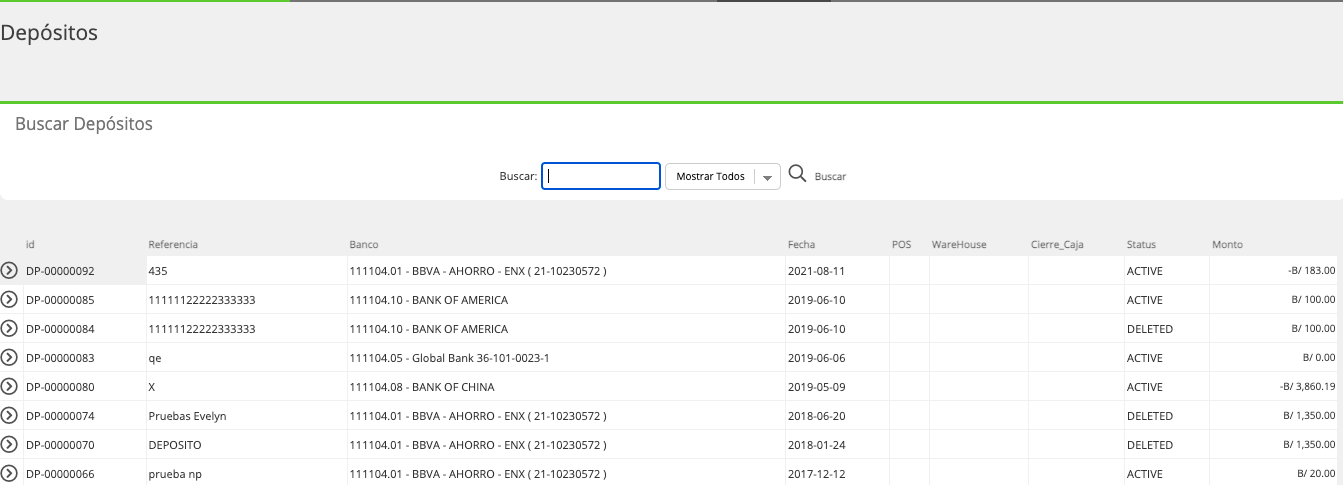Click date 2017-12-12 cell
This screenshot has height=485, width=1343.
[x=837, y=474]
